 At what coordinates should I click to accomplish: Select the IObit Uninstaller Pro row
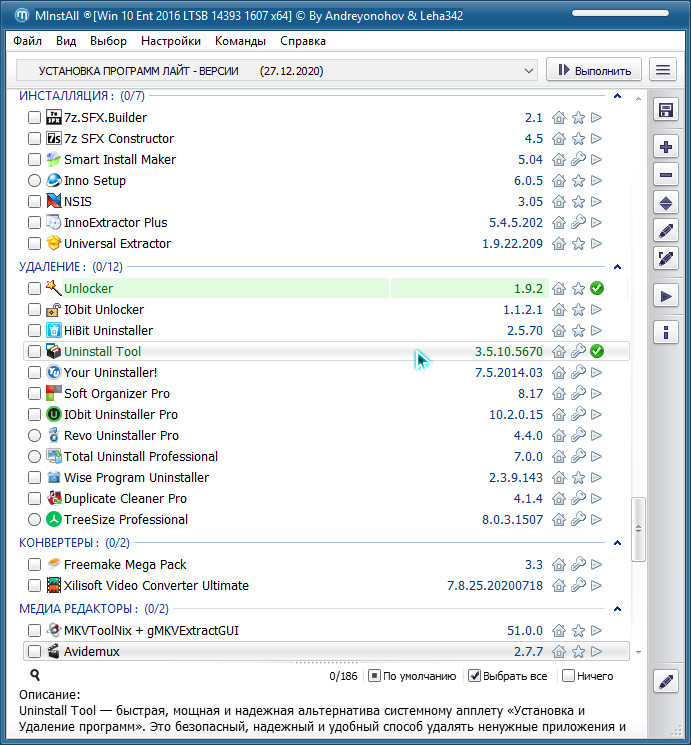click(326, 414)
